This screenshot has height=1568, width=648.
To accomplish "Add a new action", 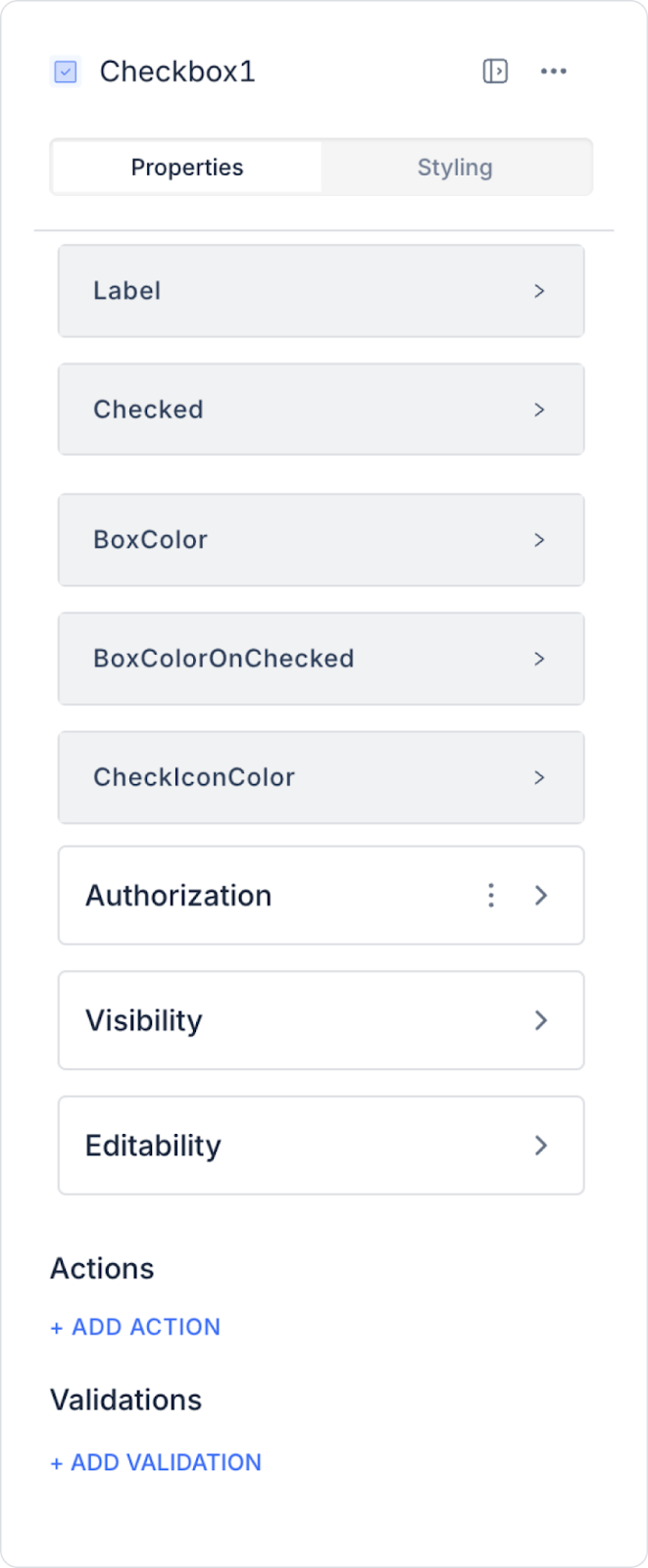I will [135, 1327].
